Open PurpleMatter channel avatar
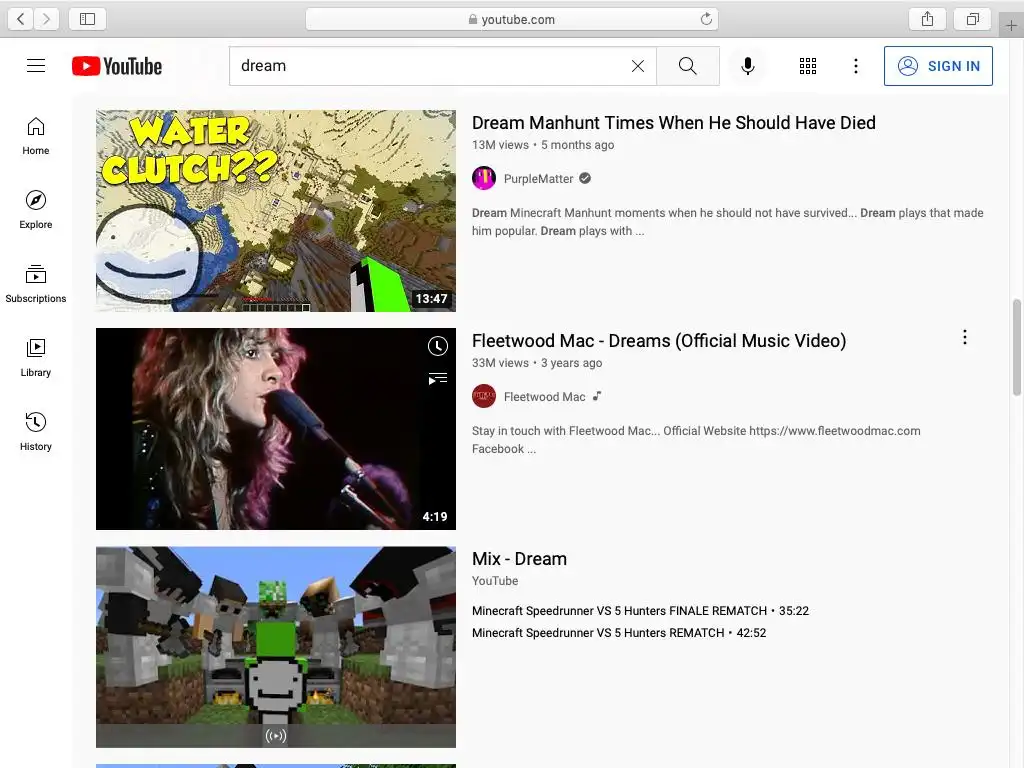This screenshot has height=768, width=1024. click(x=484, y=178)
